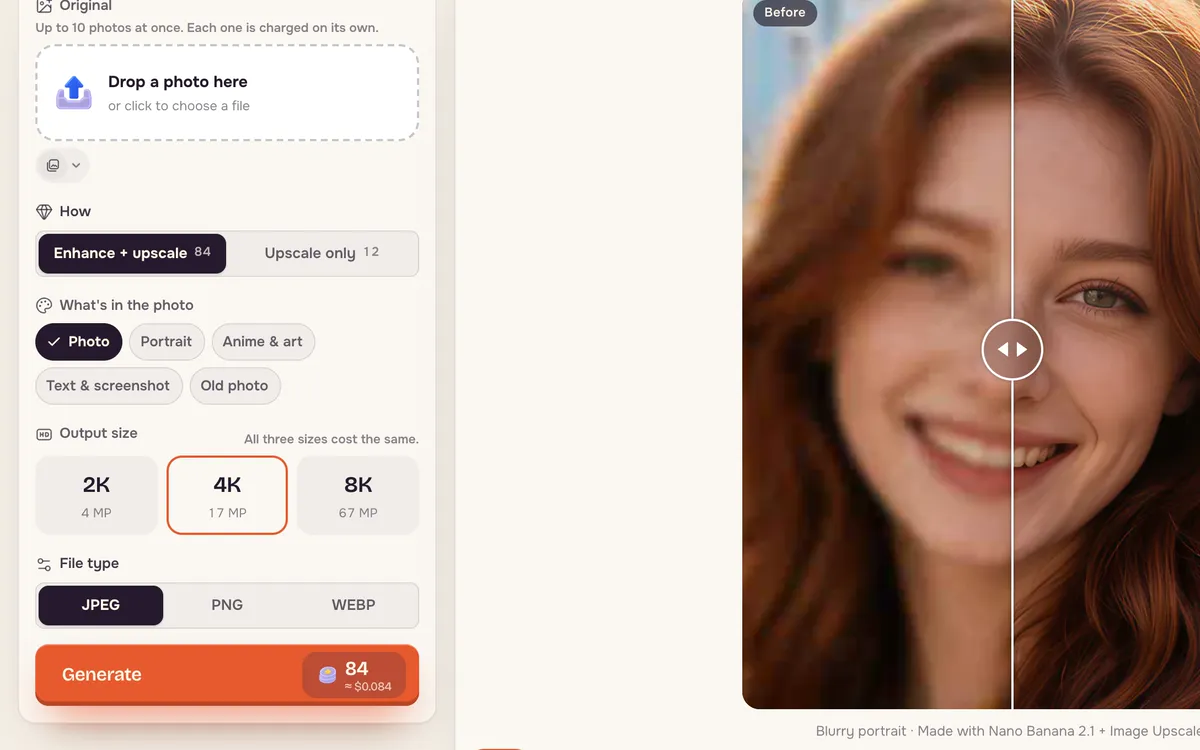Pick the Anime & art content type

point(263,342)
